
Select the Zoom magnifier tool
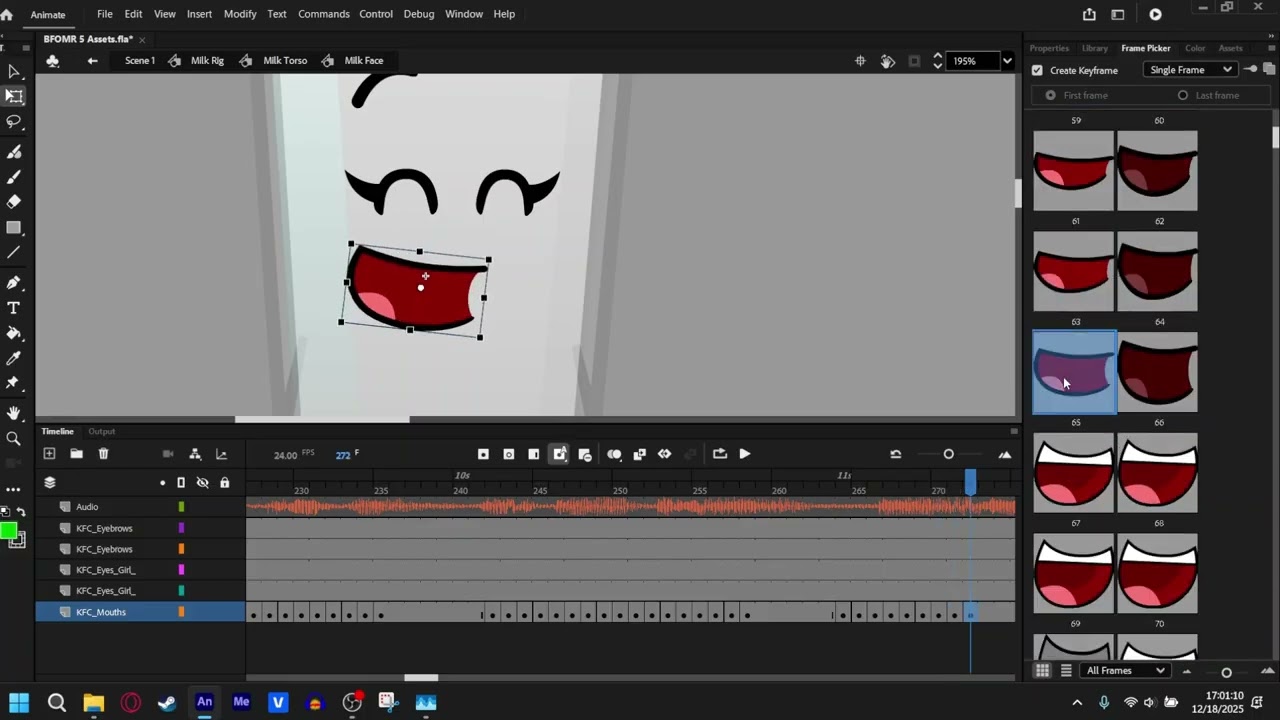14,438
